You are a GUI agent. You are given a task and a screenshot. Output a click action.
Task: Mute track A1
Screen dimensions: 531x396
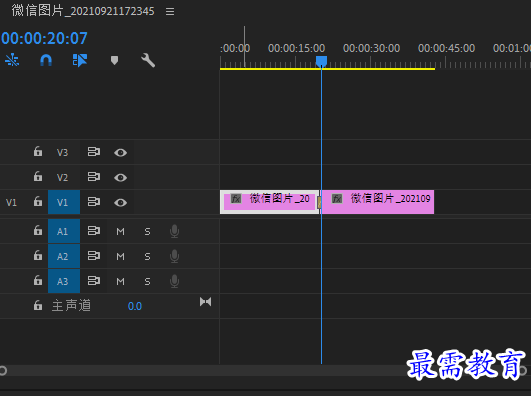121,232
